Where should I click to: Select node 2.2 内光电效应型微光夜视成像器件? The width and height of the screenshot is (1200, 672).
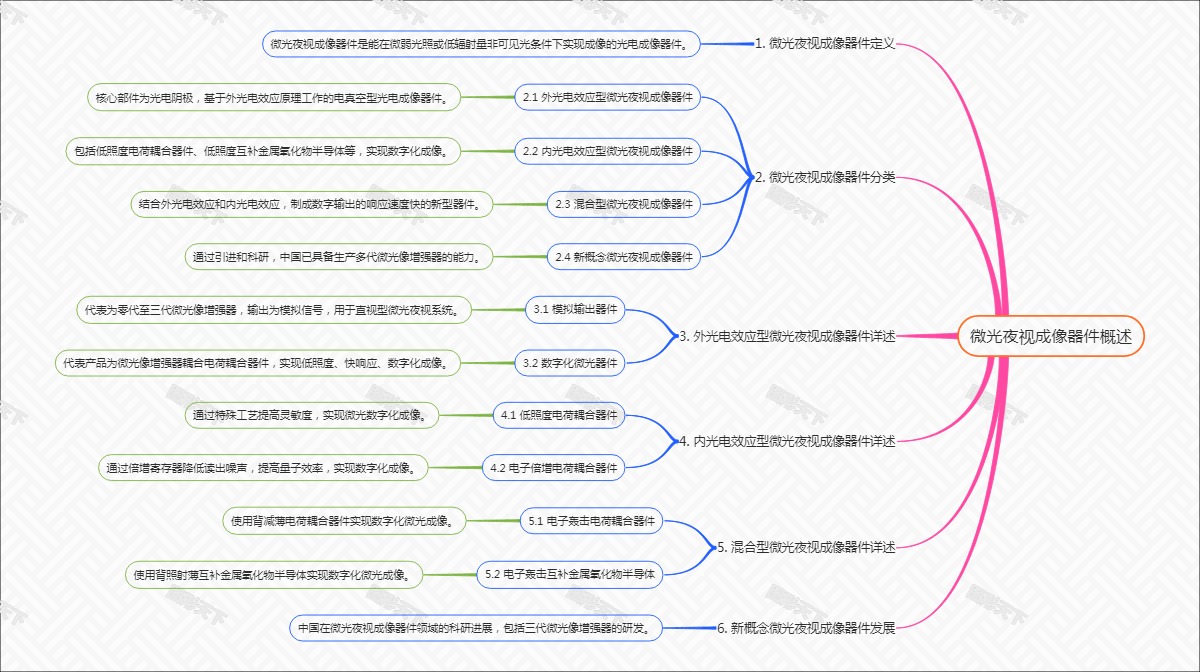pyautogui.click(x=607, y=151)
